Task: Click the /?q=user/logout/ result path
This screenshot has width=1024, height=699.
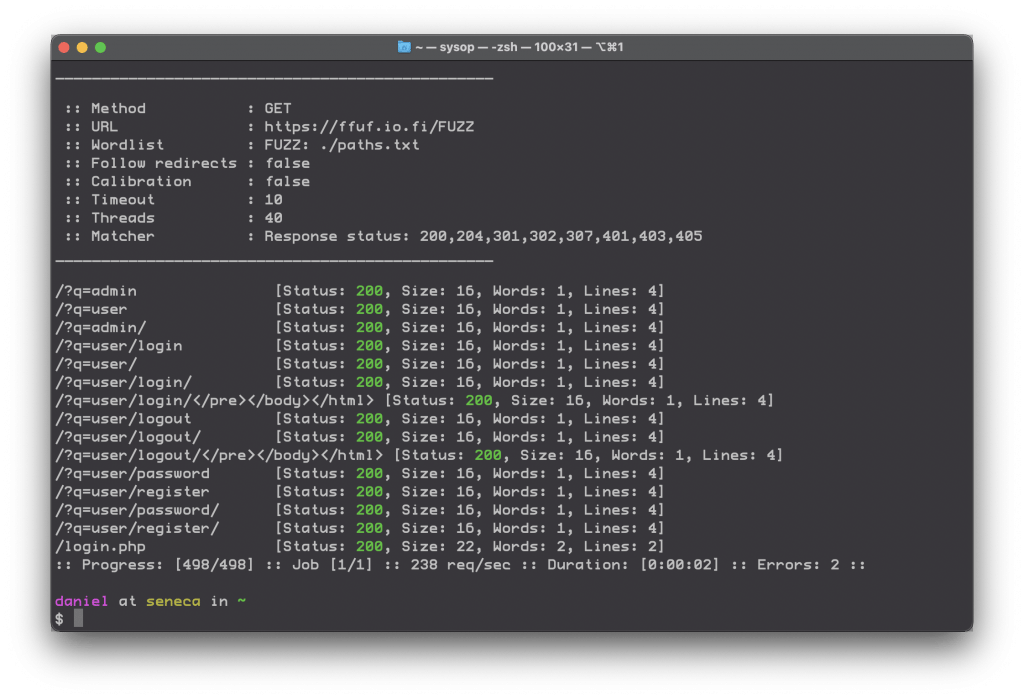Action: coord(128,437)
